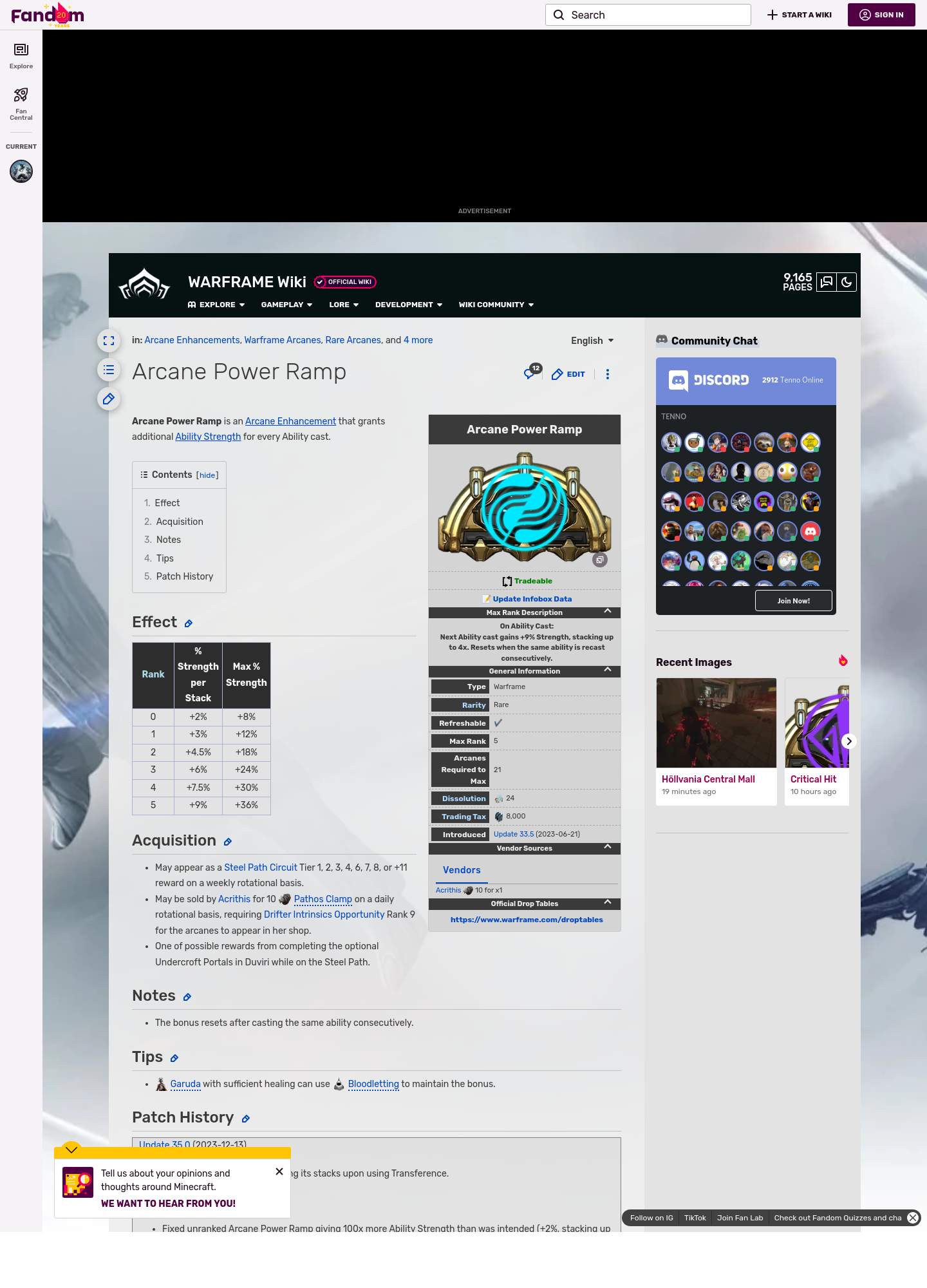Click Join Fan Lab link
The image size is (927, 1288).
pyautogui.click(x=740, y=1218)
